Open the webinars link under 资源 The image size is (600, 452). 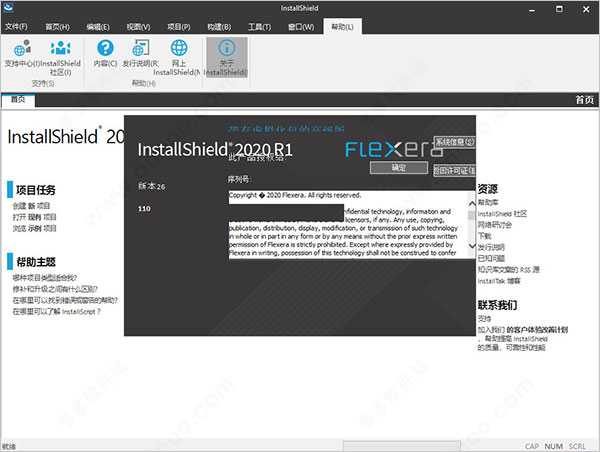tap(494, 225)
